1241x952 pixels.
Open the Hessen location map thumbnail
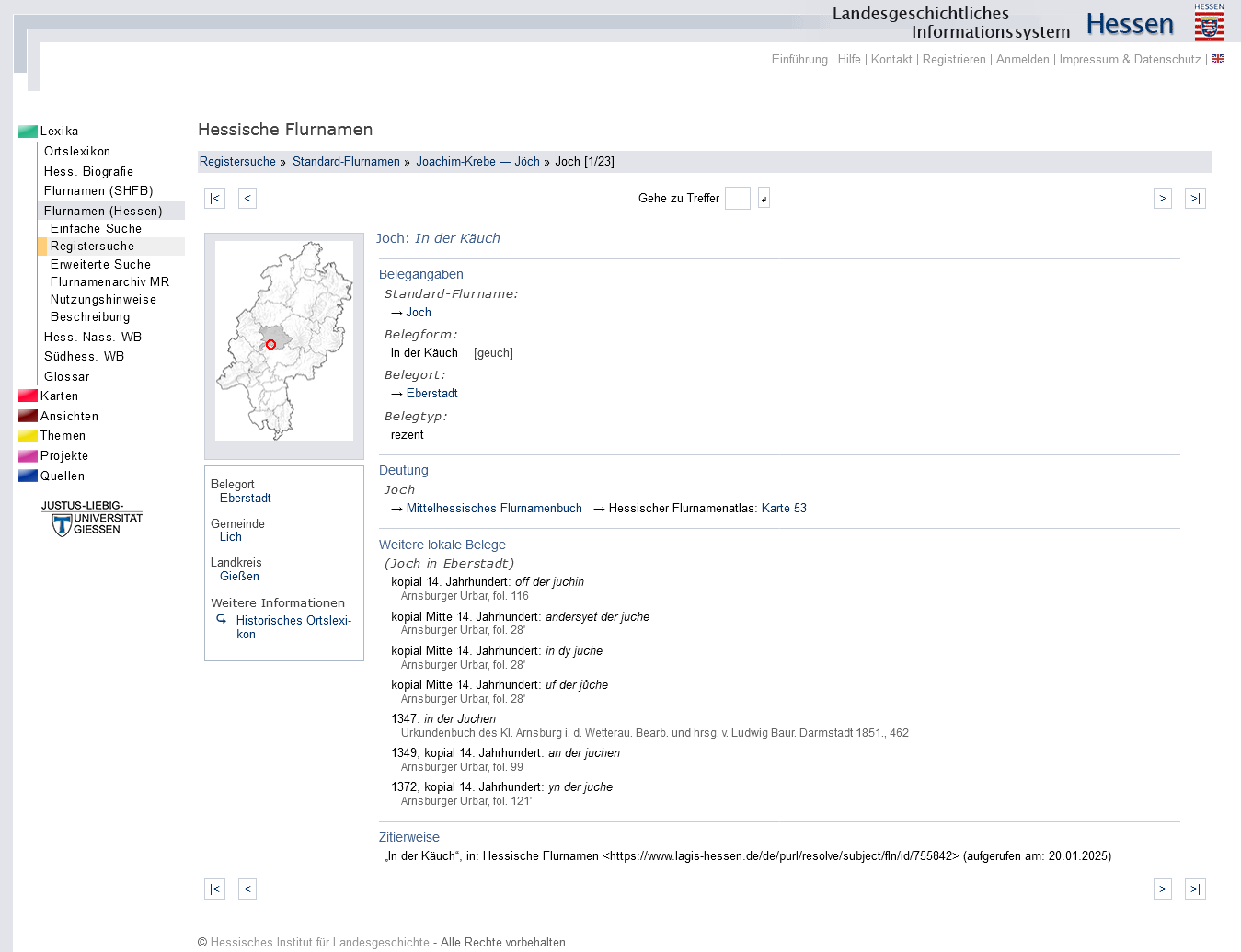(x=283, y=340)
